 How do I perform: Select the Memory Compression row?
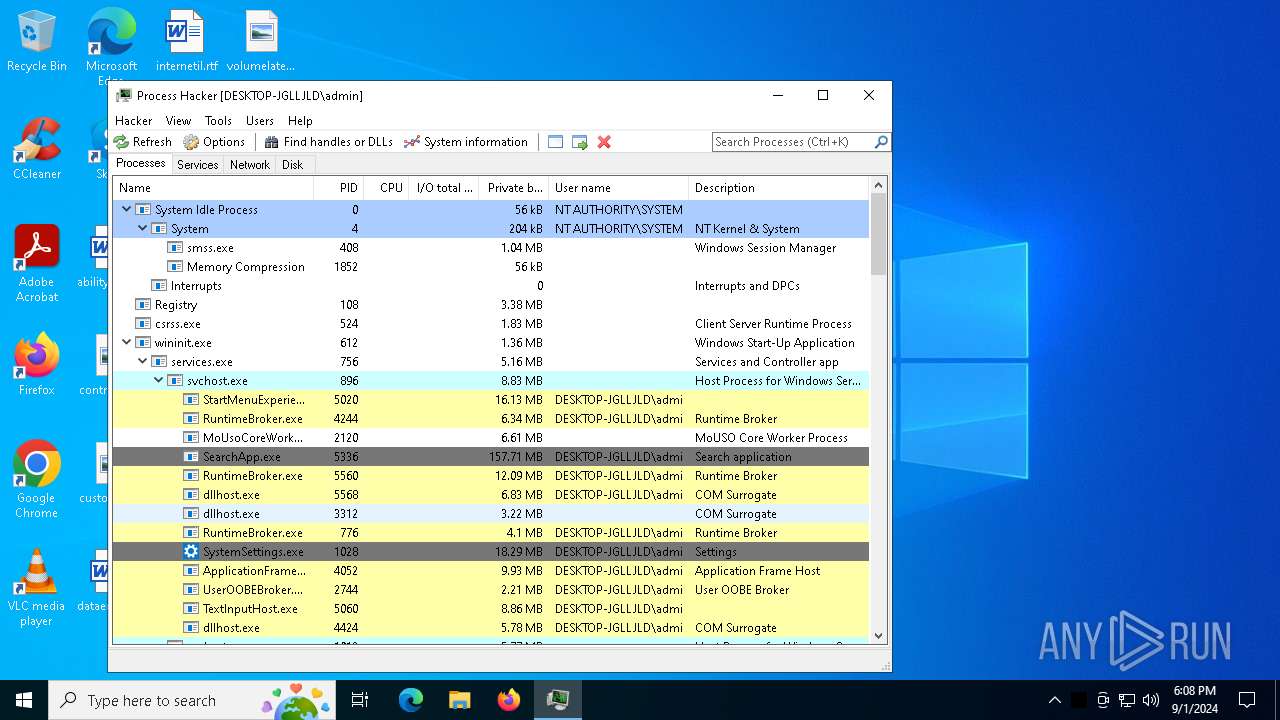(491, 266)
